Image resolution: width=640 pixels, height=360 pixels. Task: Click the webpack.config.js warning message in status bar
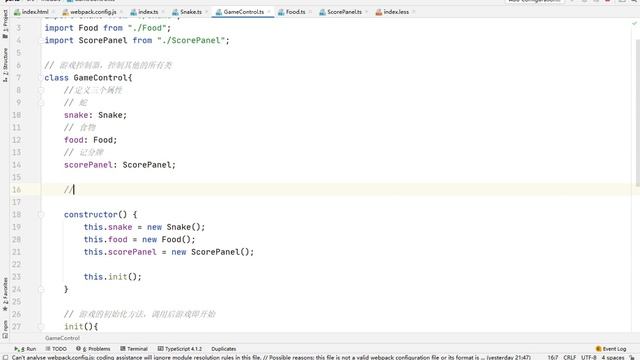pyautogui.click(x=271, y=357)
